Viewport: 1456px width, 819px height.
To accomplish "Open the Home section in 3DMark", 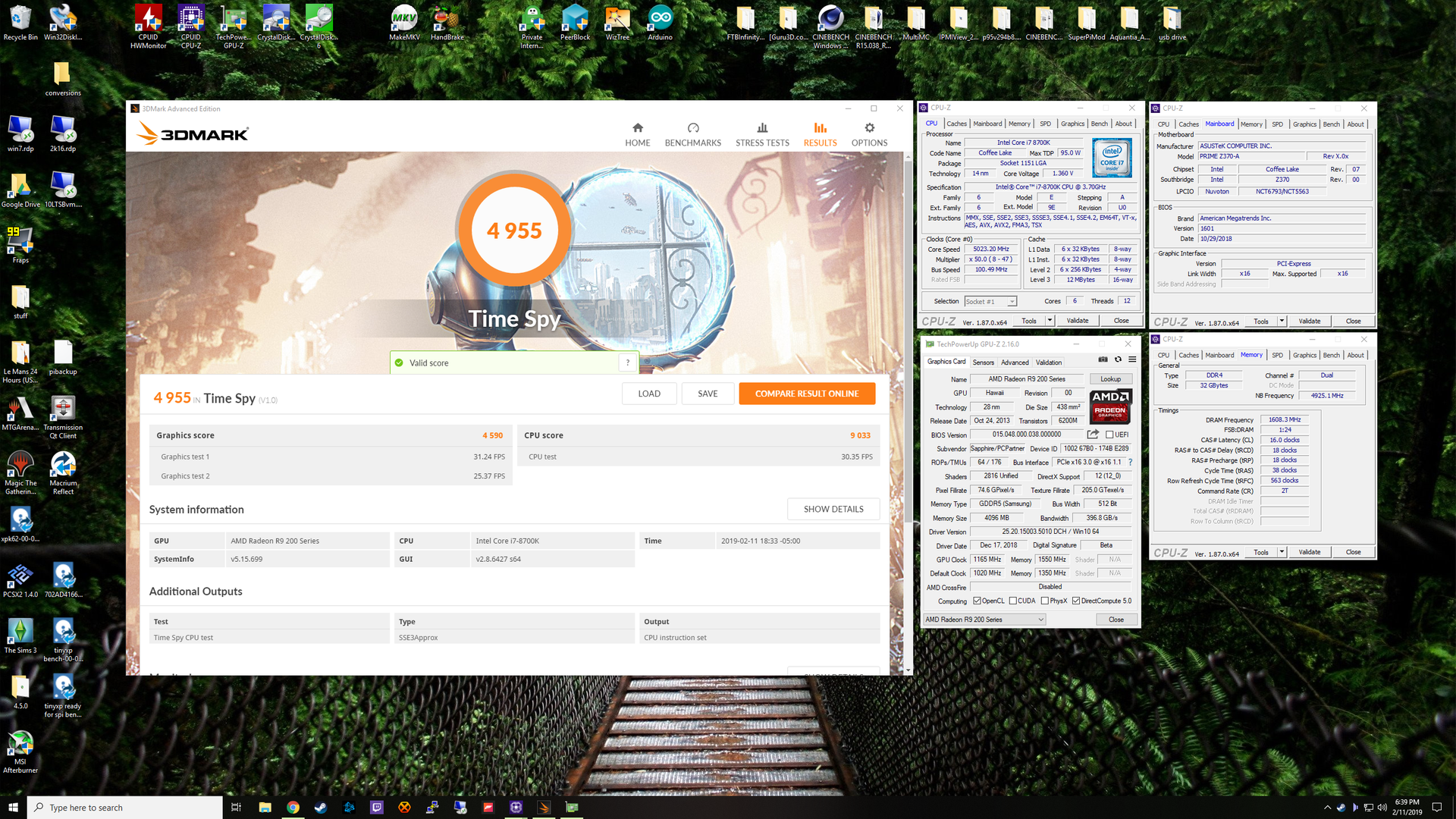I will tap(637, 134).
